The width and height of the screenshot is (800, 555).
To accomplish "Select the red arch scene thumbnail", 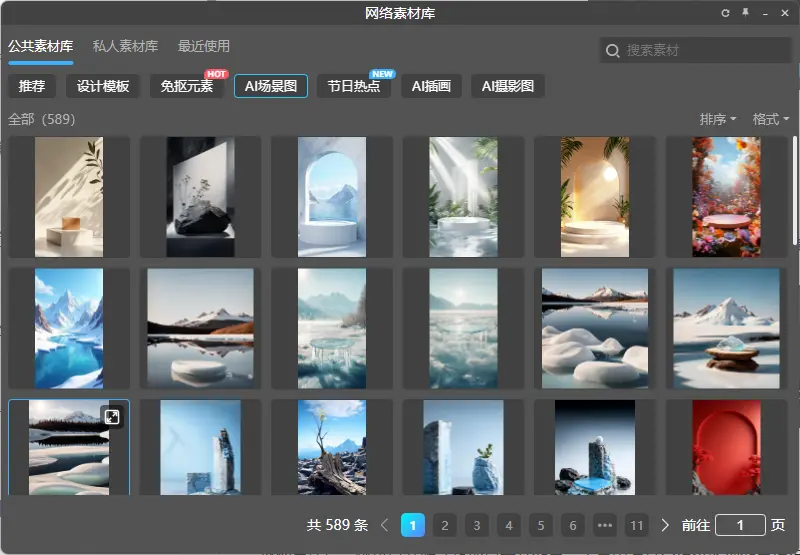I will pos(726,447).
